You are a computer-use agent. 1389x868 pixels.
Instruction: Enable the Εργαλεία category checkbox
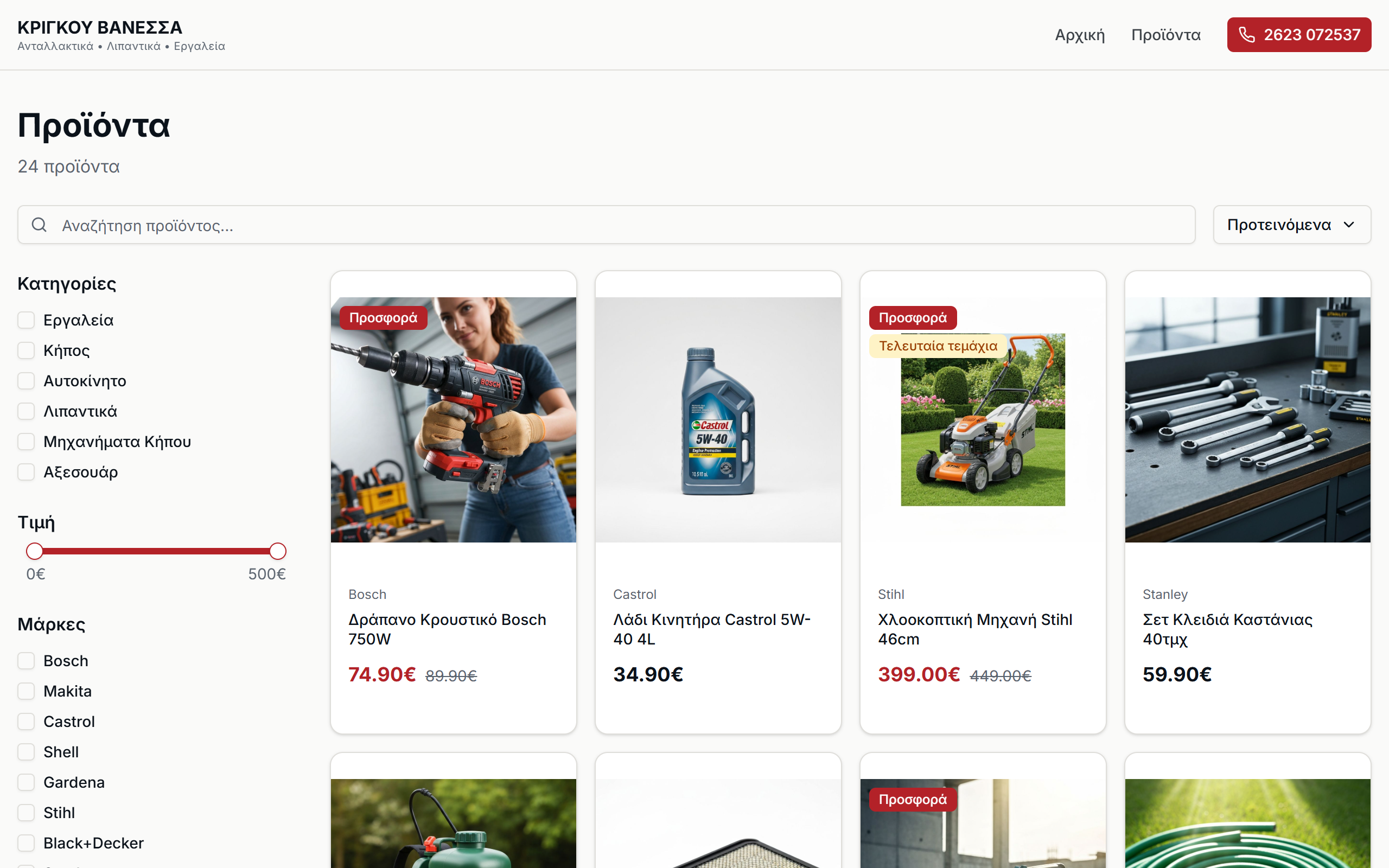point(26,320)
